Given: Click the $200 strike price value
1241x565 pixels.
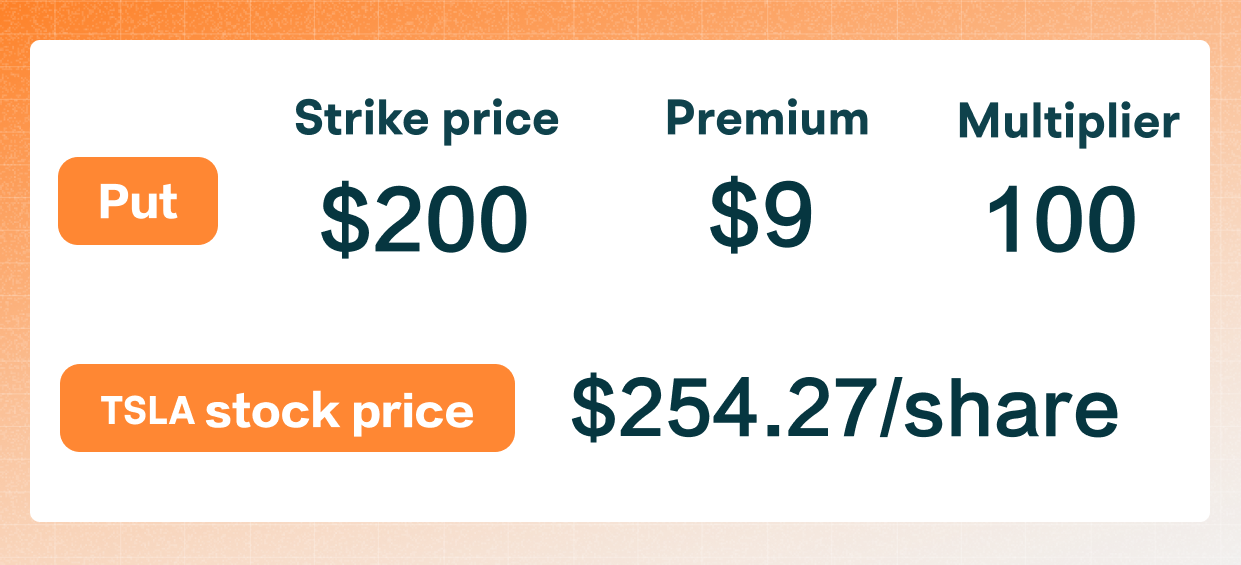Looking at the screenshot, I should coord(424,220).
